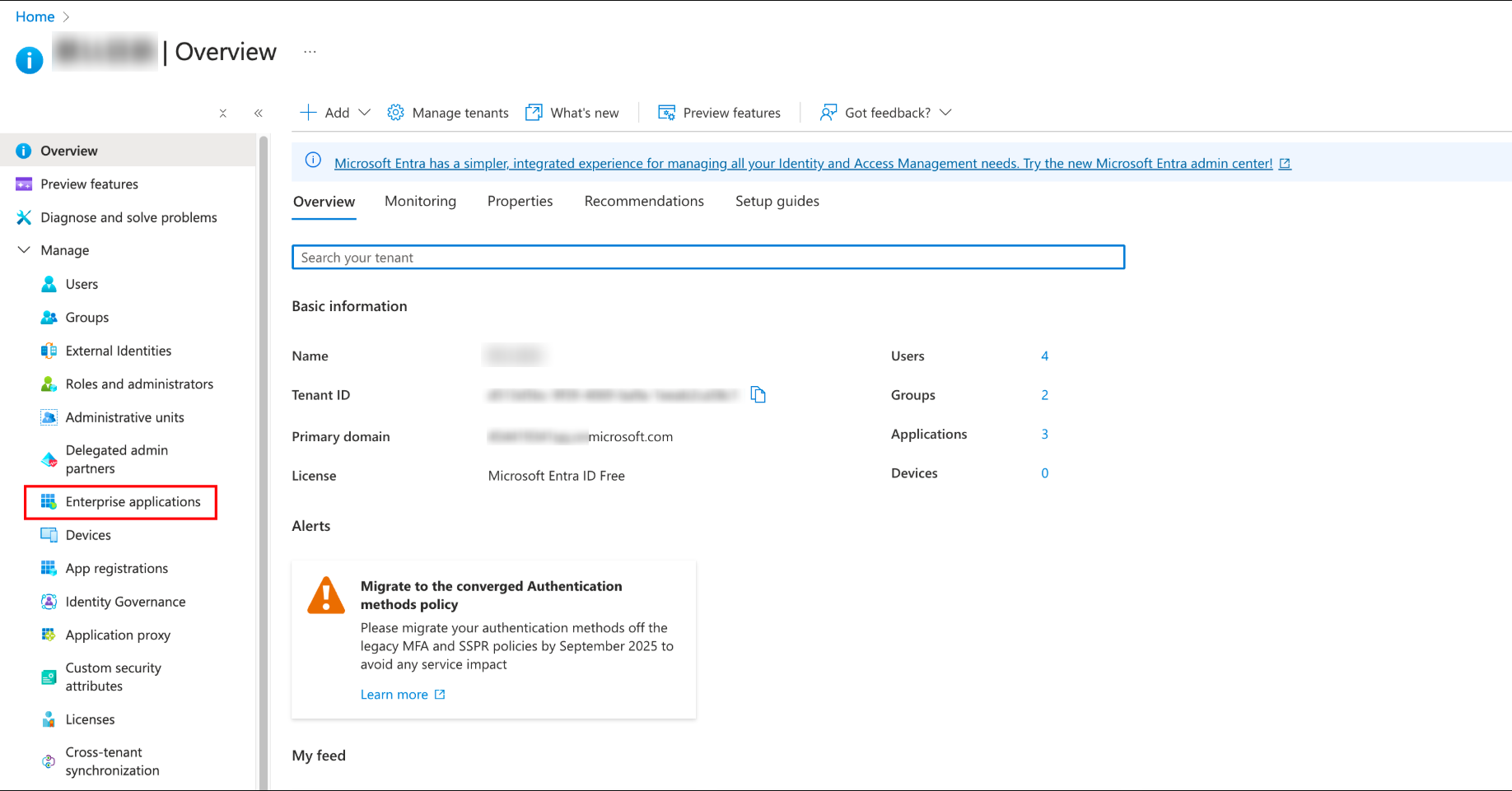This screenshot has height=791, width=1512.
Task: Click the Enterprise applications grid icon
Action: tap(49, 502)
